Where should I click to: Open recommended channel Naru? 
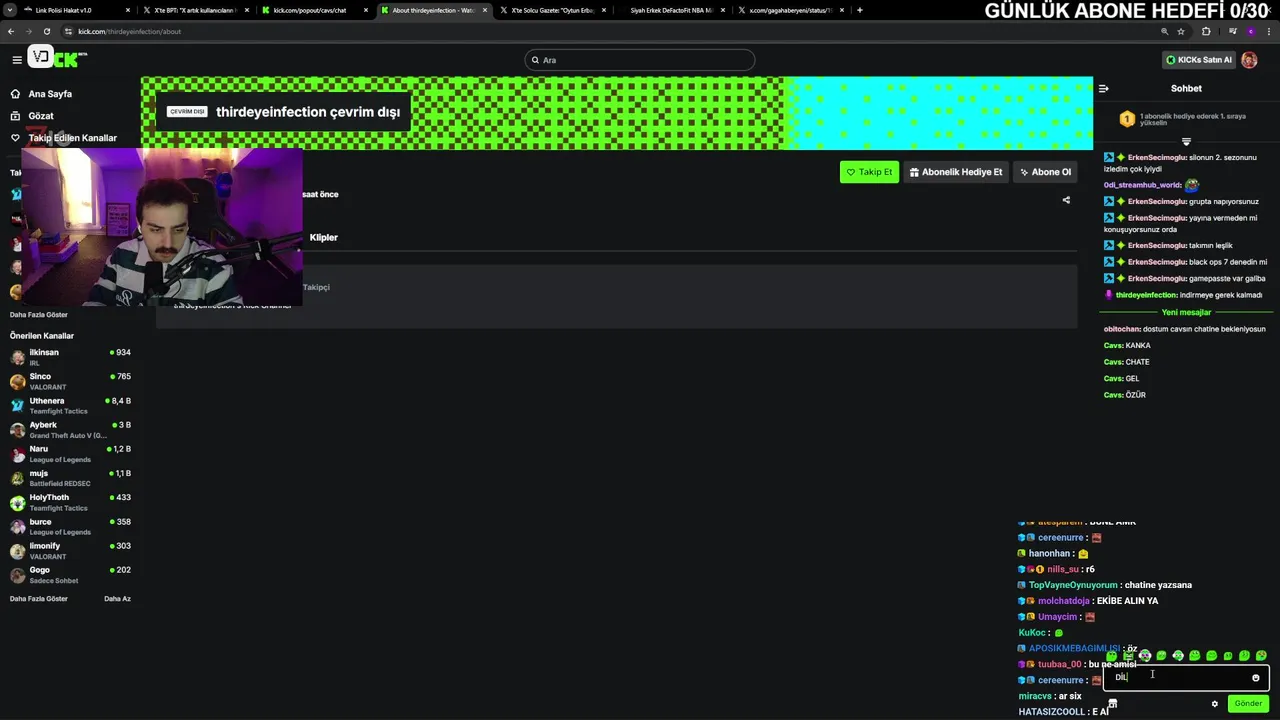(70, 454)
